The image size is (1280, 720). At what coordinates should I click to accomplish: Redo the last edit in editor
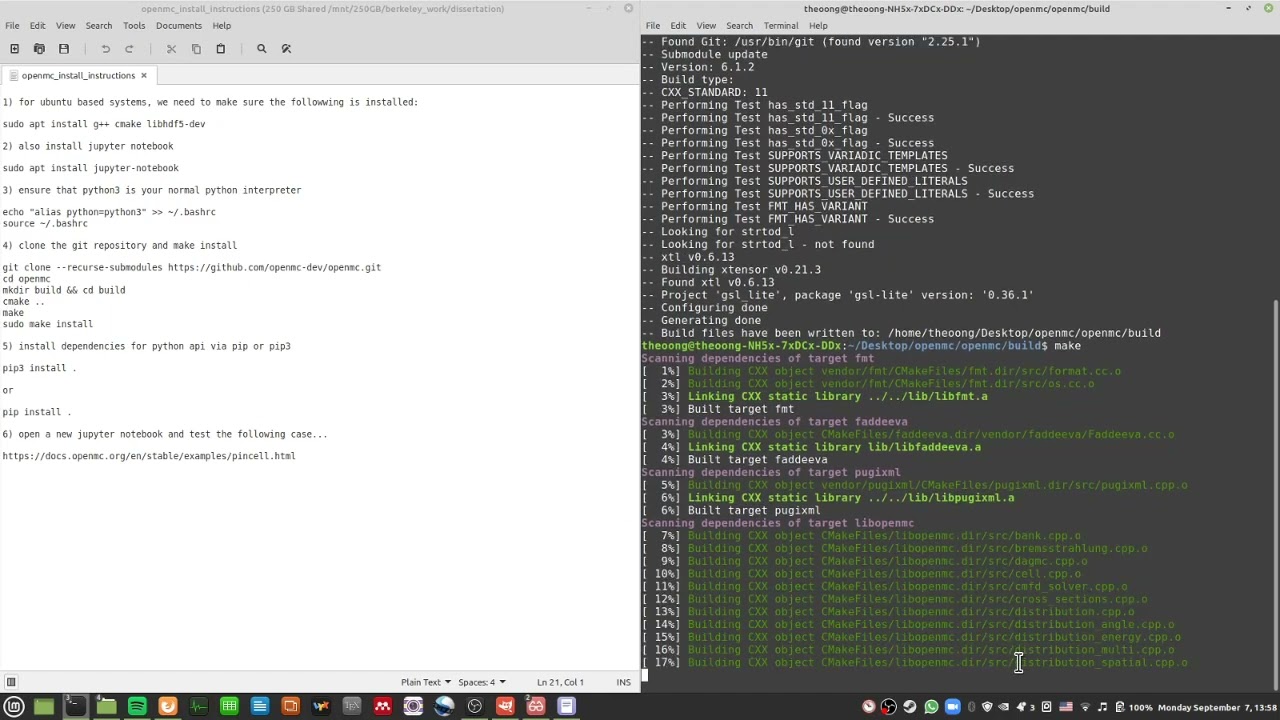click(129, 48)
